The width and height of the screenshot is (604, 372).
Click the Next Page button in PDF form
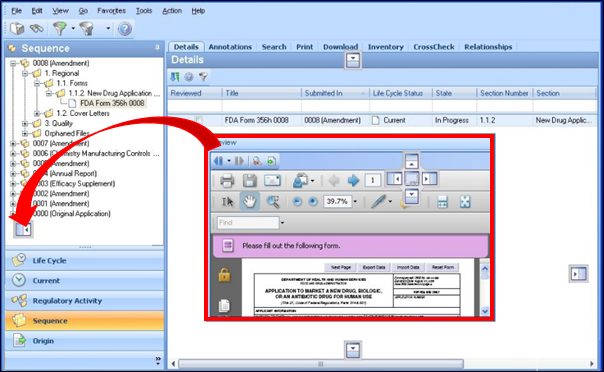pos(341,267)
